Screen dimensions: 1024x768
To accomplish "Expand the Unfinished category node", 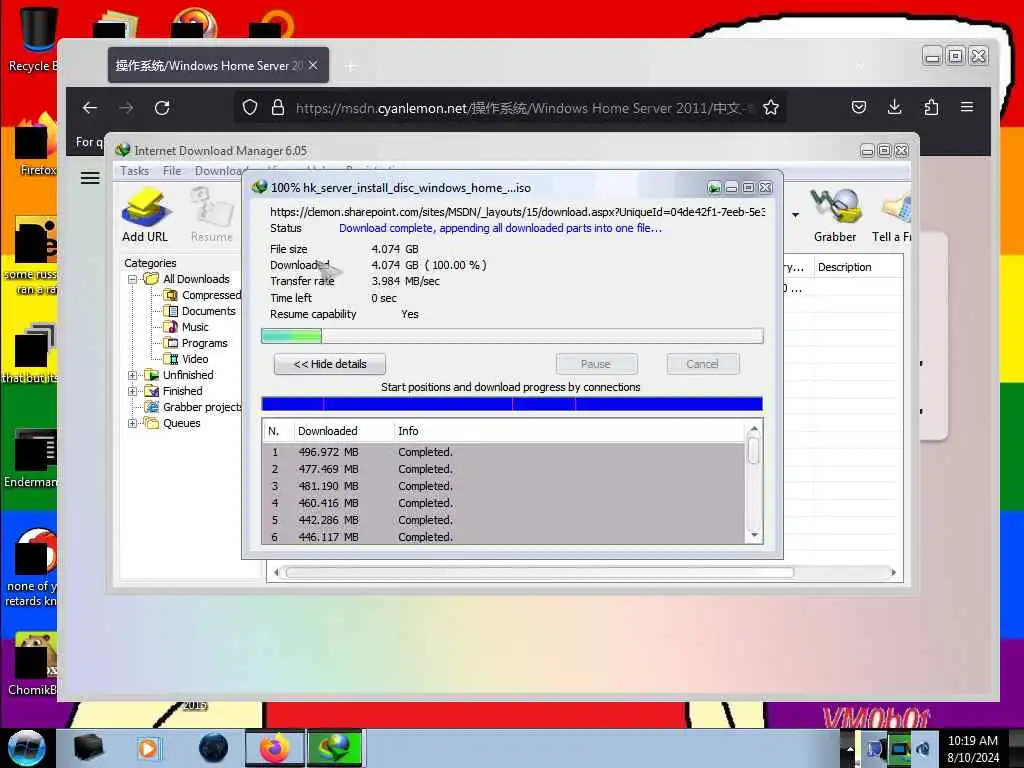I will (x=133, y=376).
